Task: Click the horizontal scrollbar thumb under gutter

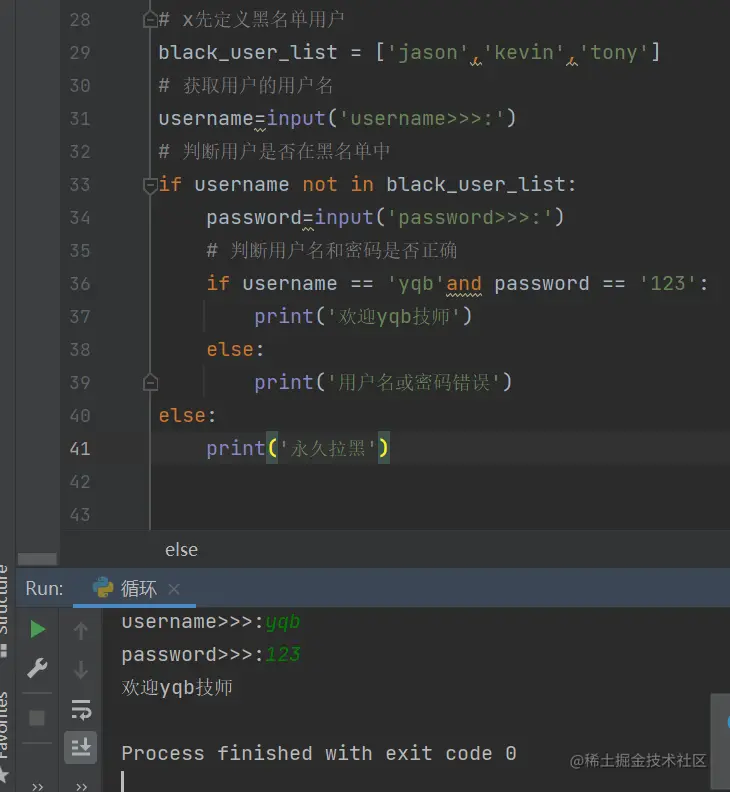Action: coord(37,559)
